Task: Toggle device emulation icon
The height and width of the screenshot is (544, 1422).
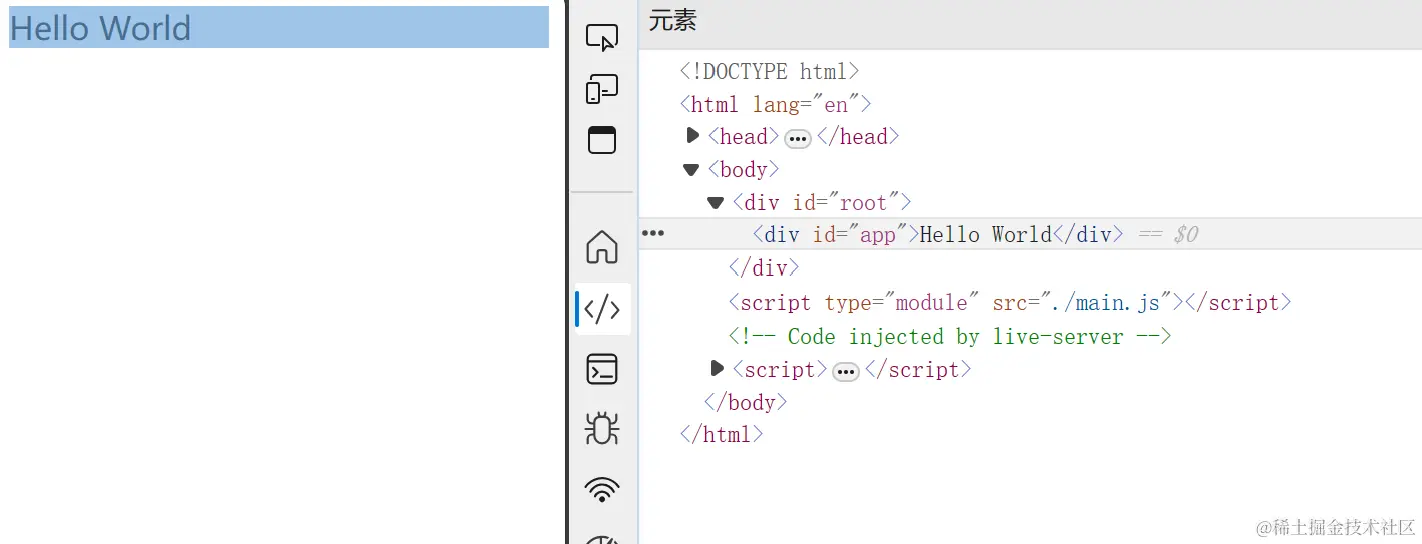Action: 602,89
